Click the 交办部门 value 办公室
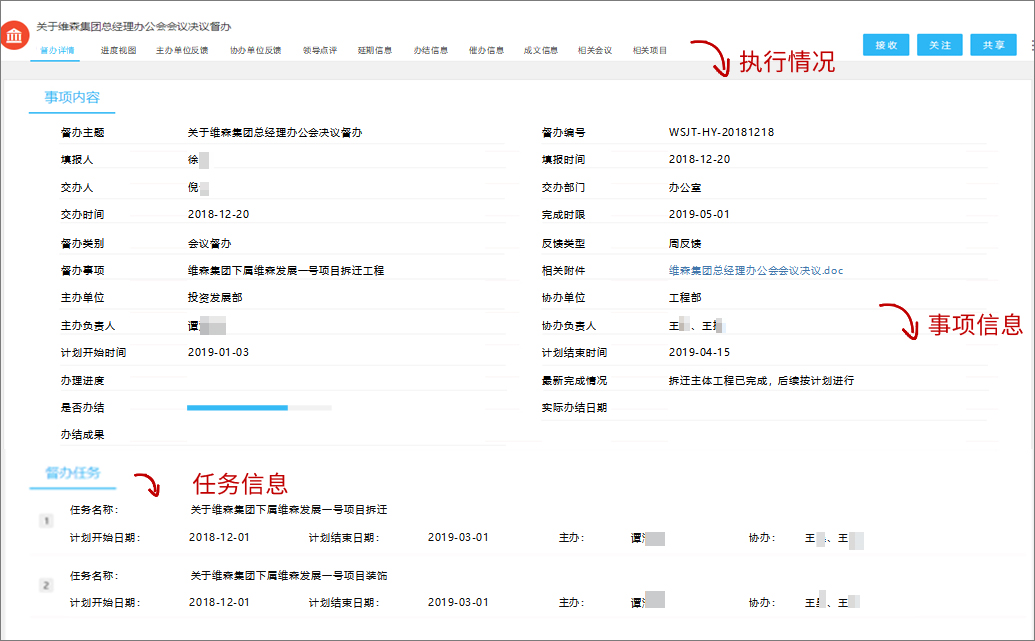 pos(684,187)
